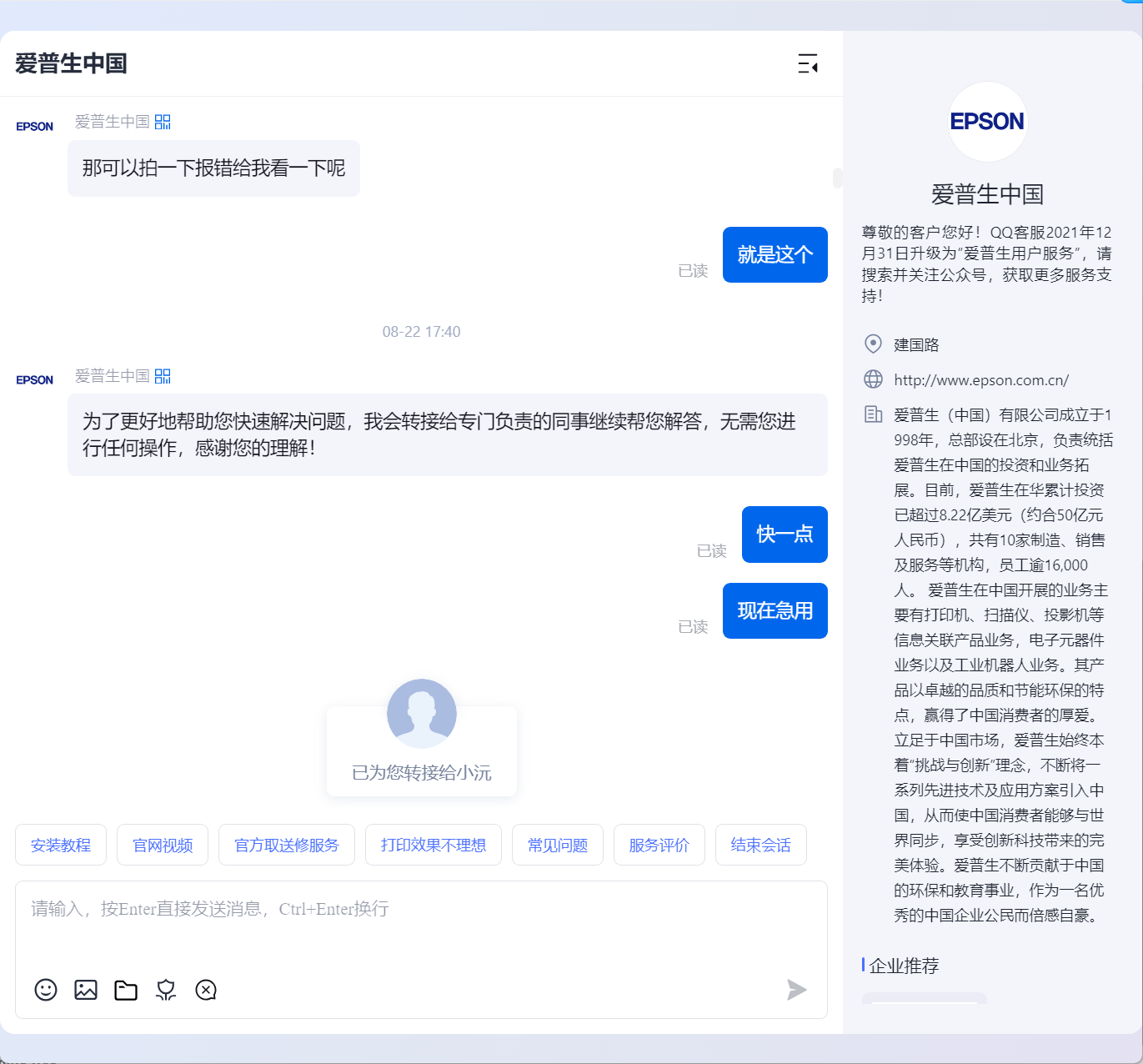
Task: Click EPSON avatar of second message
Action: tap(34, 380)
